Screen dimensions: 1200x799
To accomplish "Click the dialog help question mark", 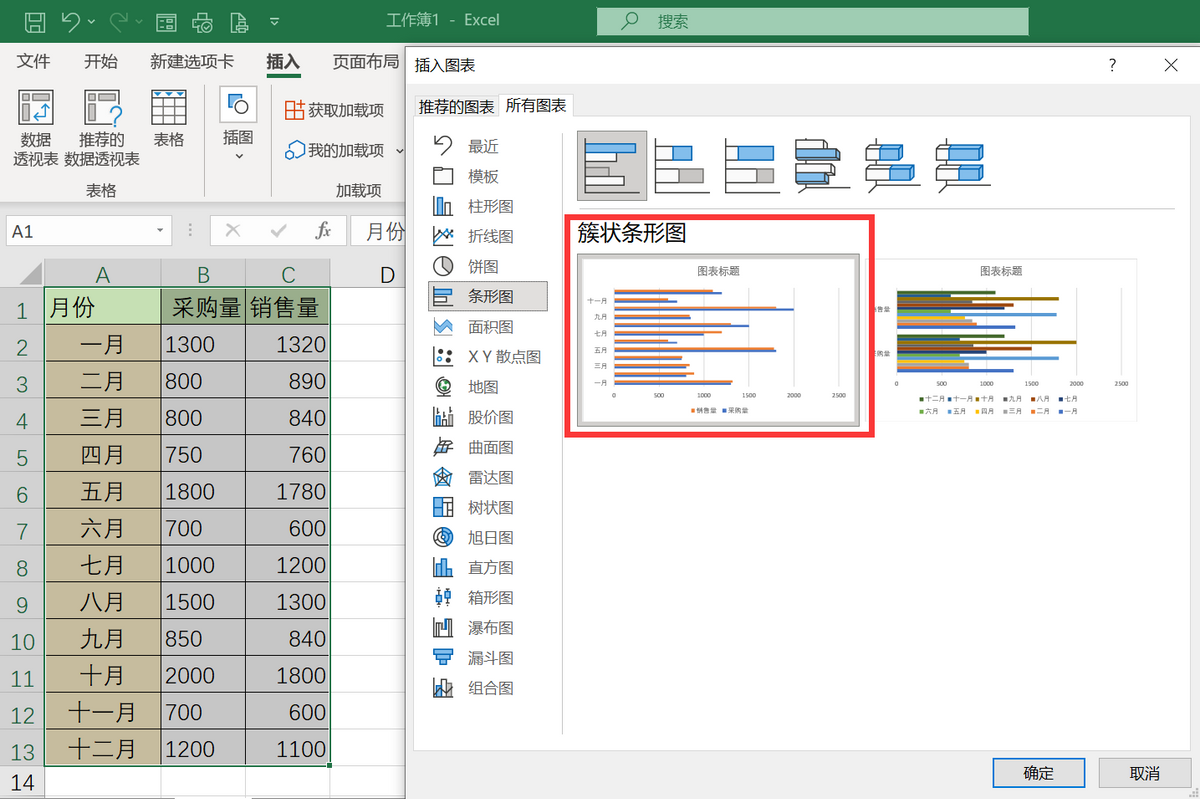I will pos(1113,66).
